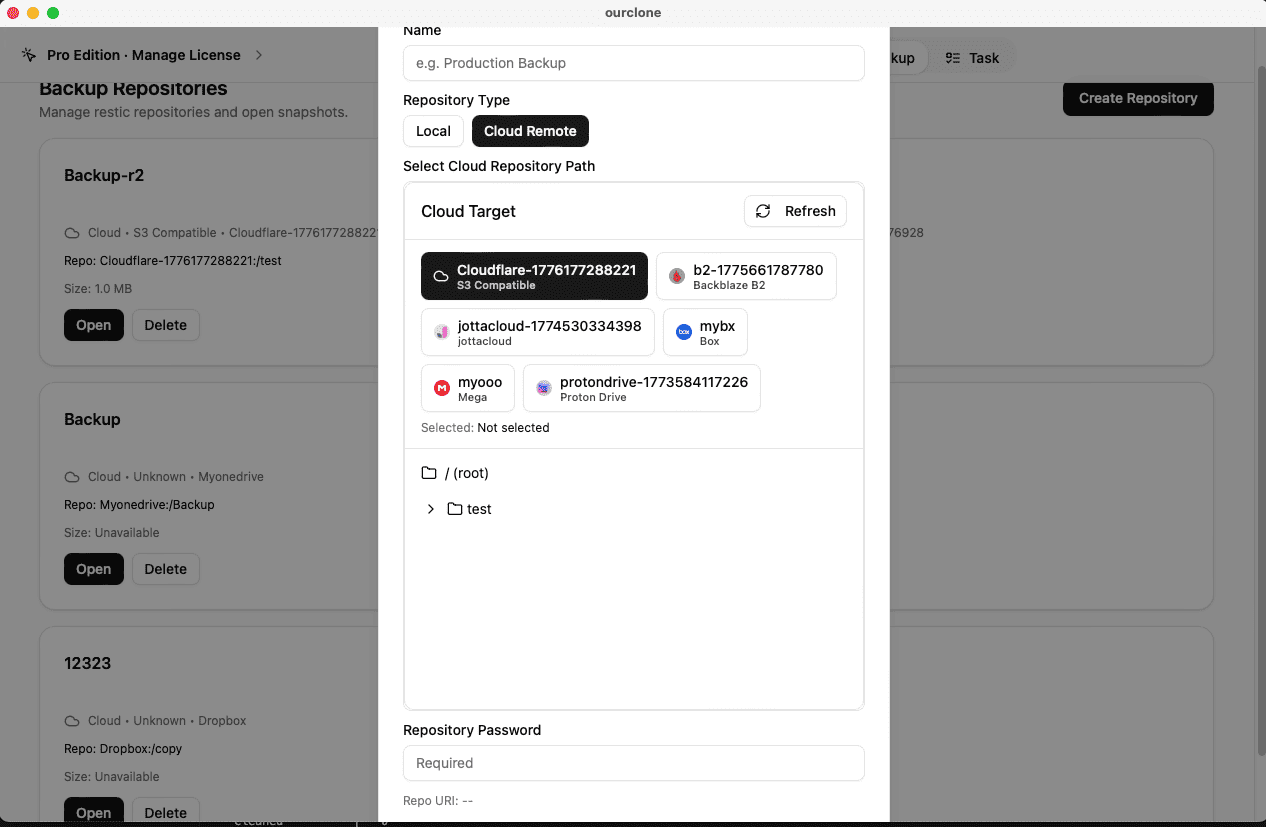1266x827 pixels.
Task: Switch repository type to Local
Action: 433,131
